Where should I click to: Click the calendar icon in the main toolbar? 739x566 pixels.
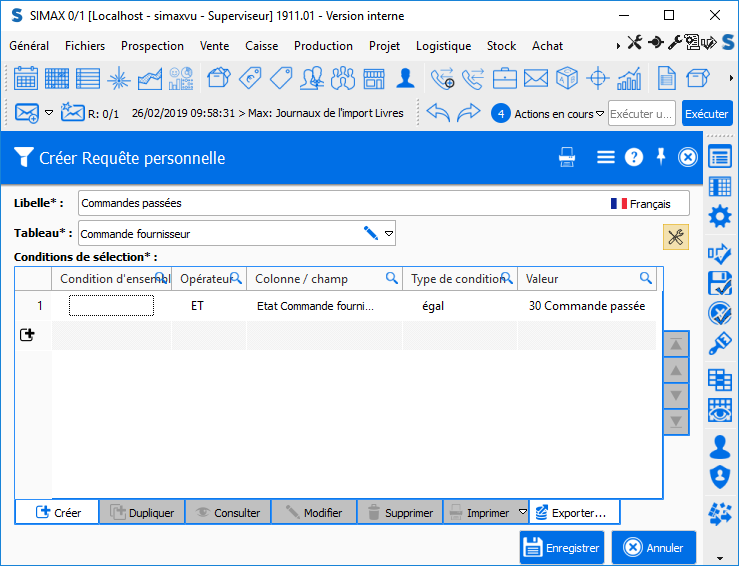point(26,78)
